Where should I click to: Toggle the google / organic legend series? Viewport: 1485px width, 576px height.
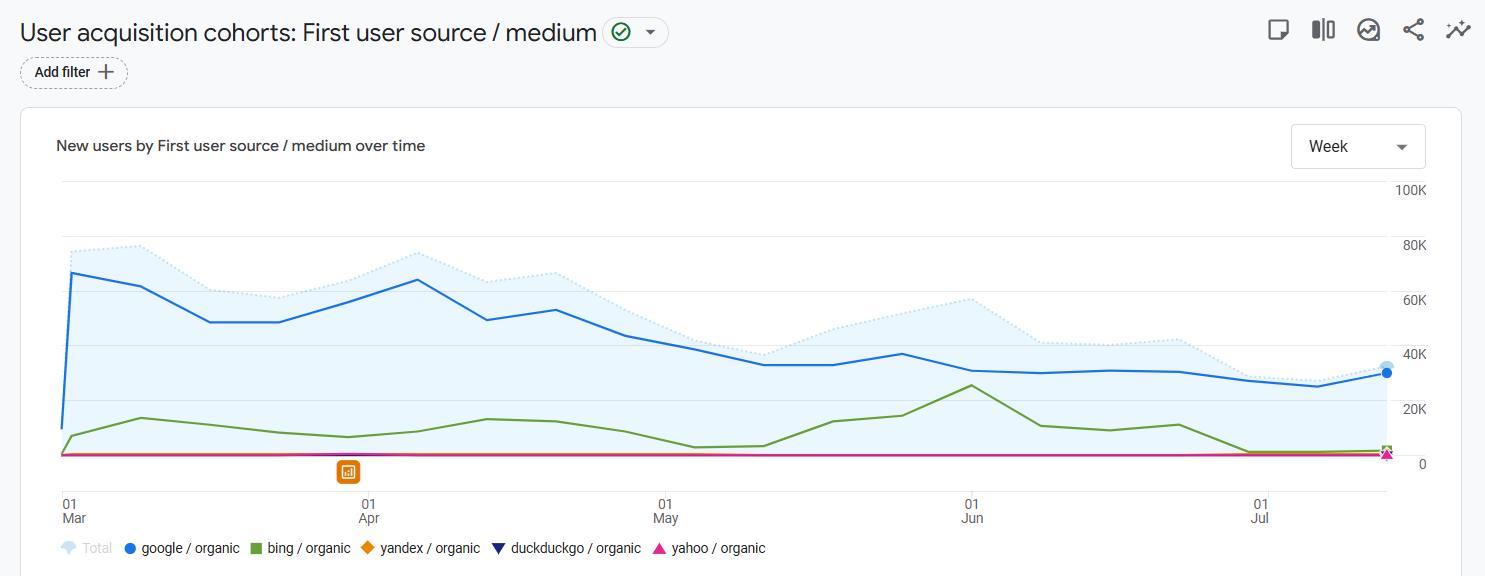pos(182,548)
